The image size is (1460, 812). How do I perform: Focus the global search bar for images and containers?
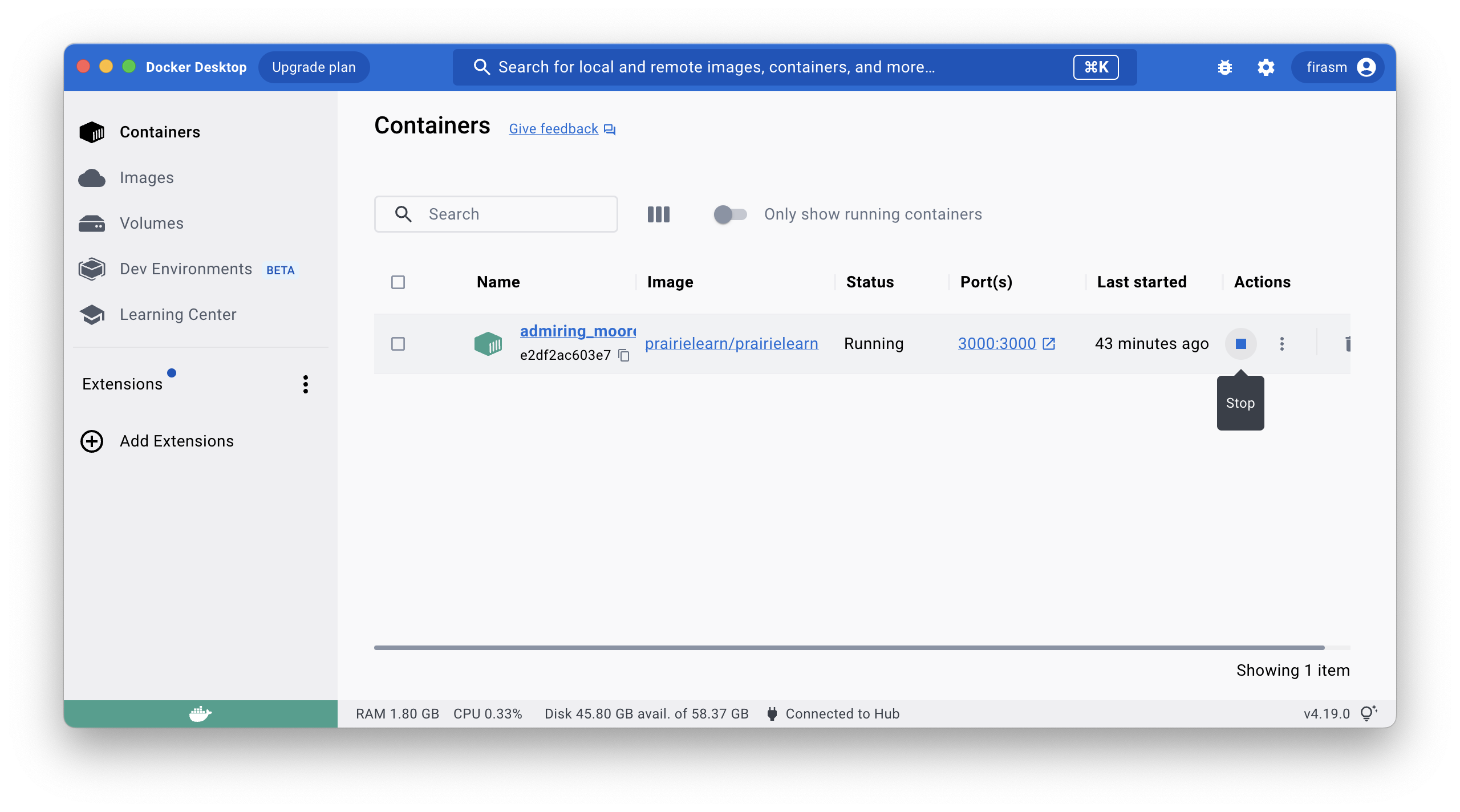point(794,67)
